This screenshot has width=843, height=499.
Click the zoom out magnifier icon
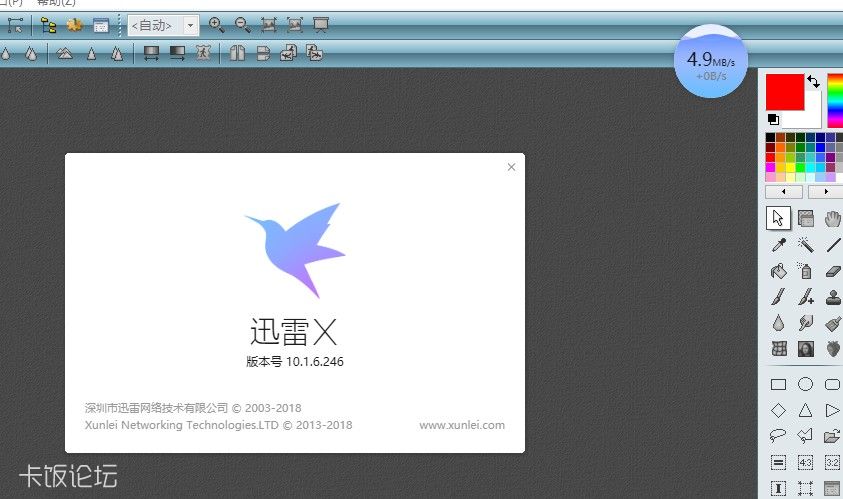pyautogui.click(x=242, y=25)
